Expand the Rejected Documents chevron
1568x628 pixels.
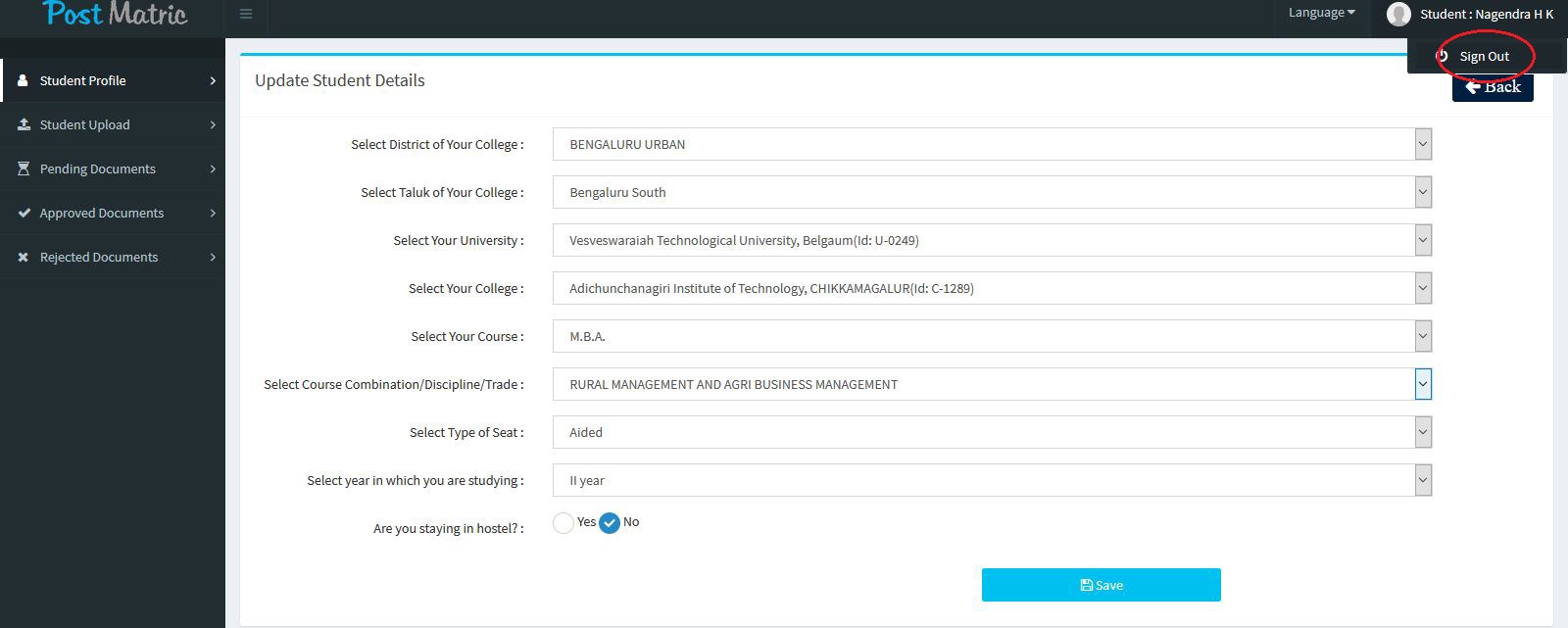pos(213,257)
